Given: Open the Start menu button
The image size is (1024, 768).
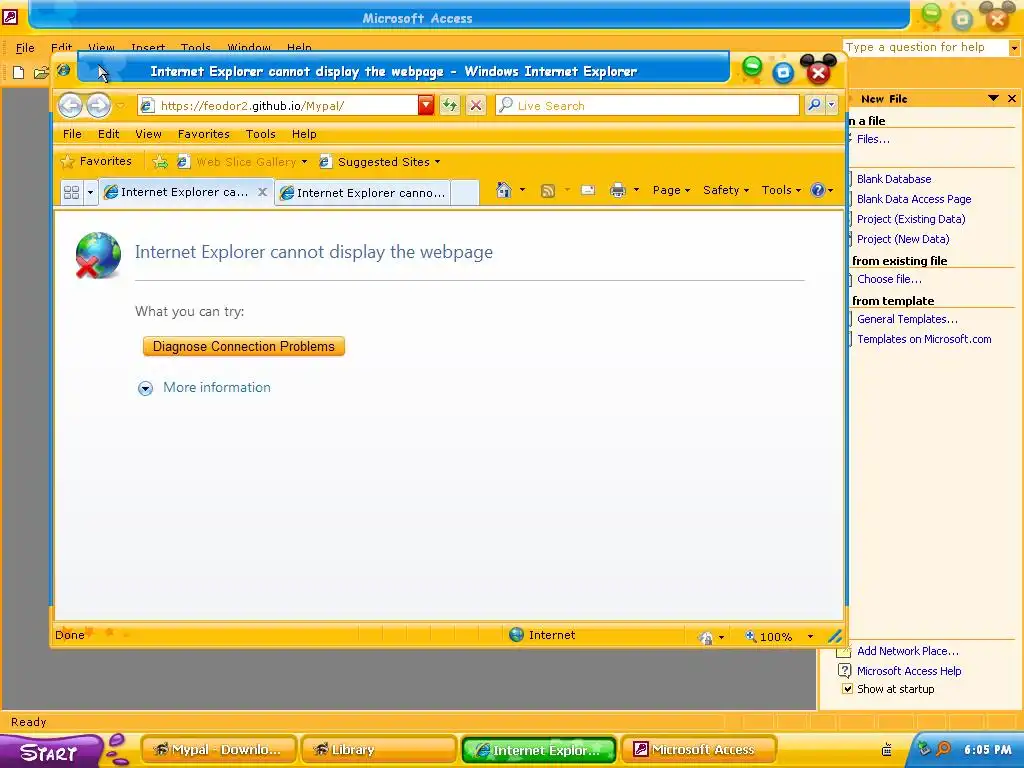Looking at the screenshot, I should click(x=50, y=751).
